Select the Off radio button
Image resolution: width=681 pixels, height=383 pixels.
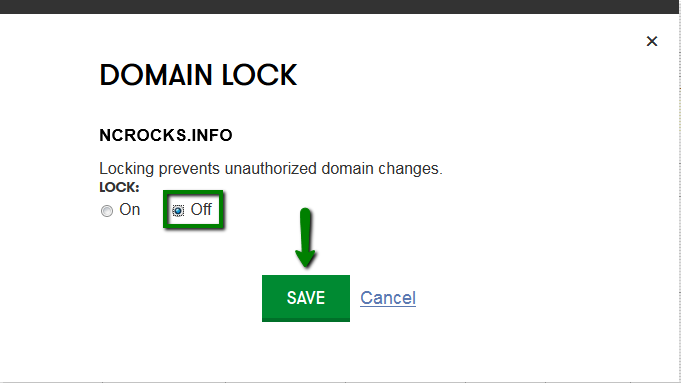click(x=178, y=211)
